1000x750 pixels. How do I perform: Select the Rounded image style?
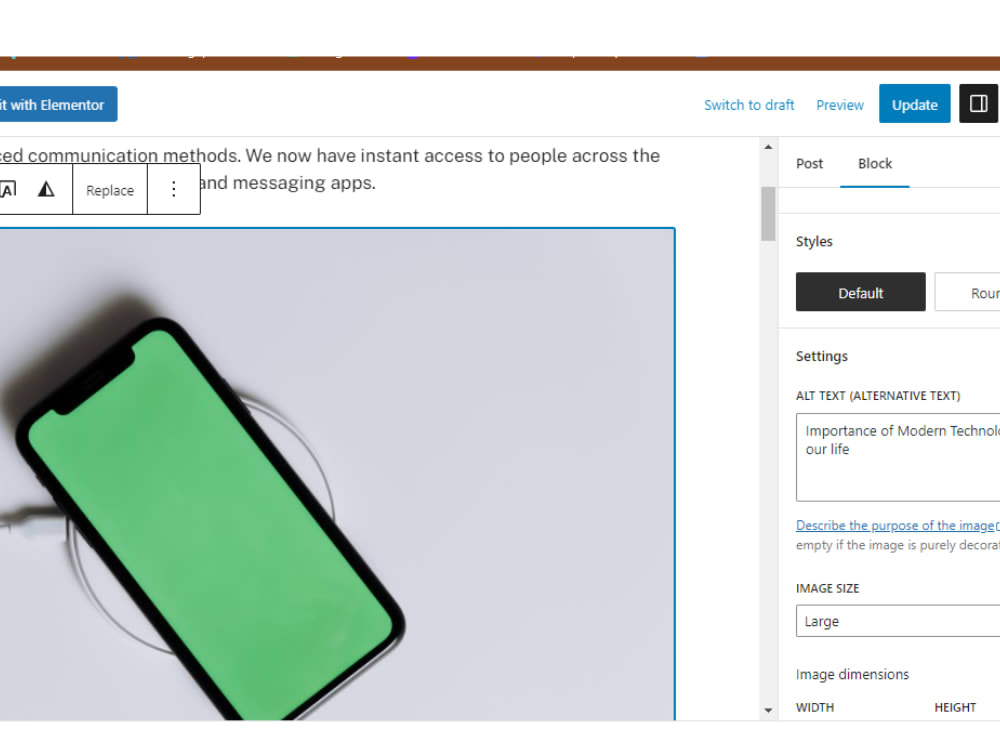[x=967, y=292]
